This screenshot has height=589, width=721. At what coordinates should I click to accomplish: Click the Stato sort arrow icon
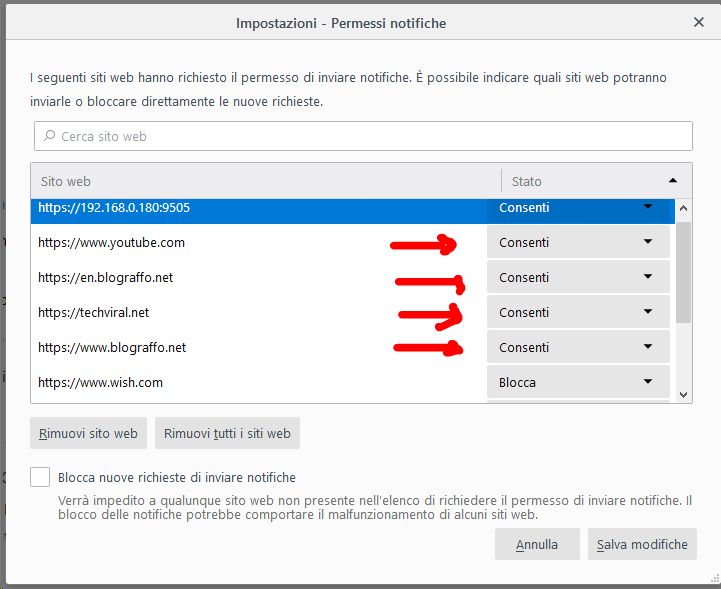coord(673,180)
